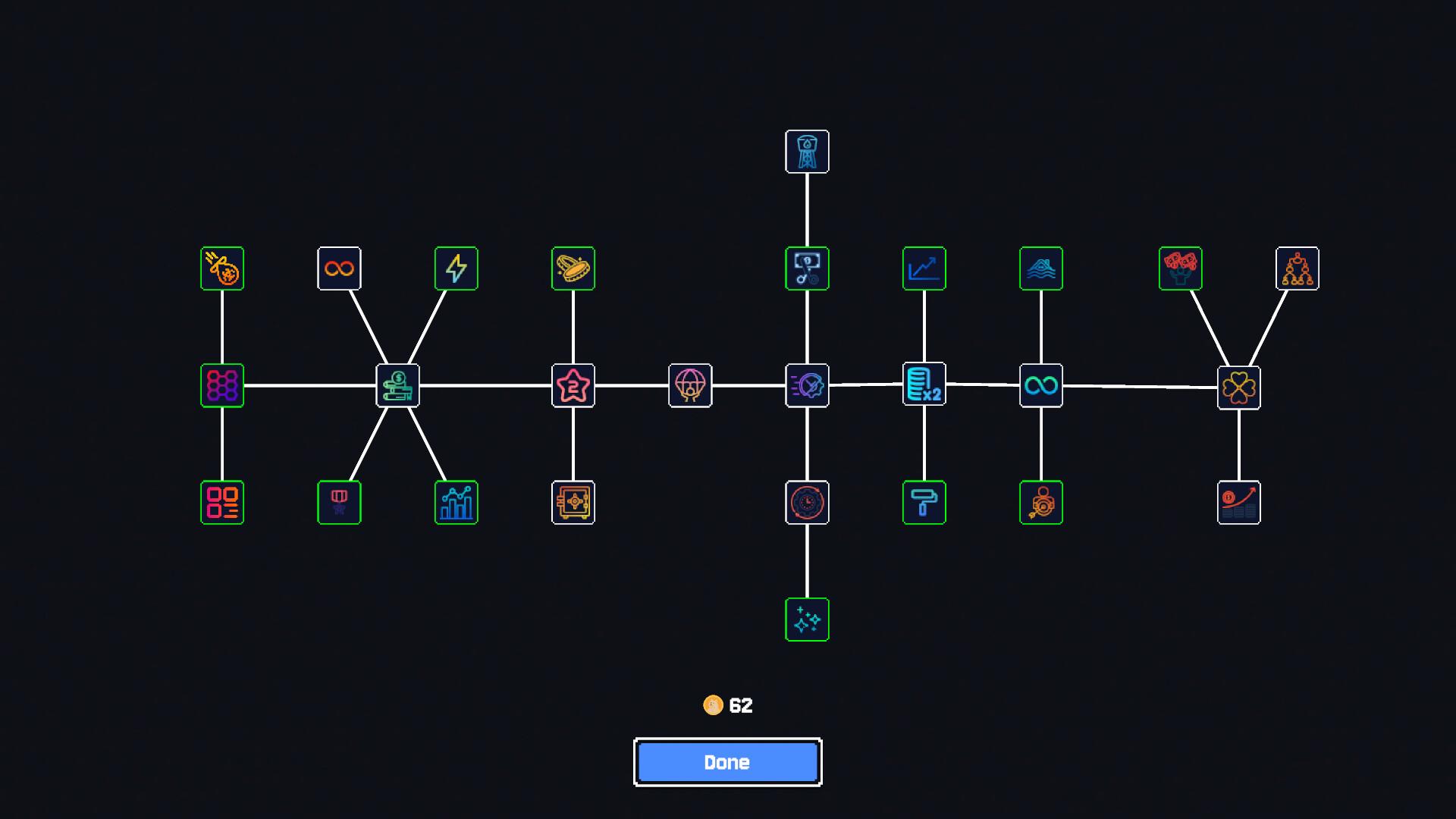Choose the medal ribbon upgrade
The width and height of the screenshot is (1456, 819).
tap(339, 503)
